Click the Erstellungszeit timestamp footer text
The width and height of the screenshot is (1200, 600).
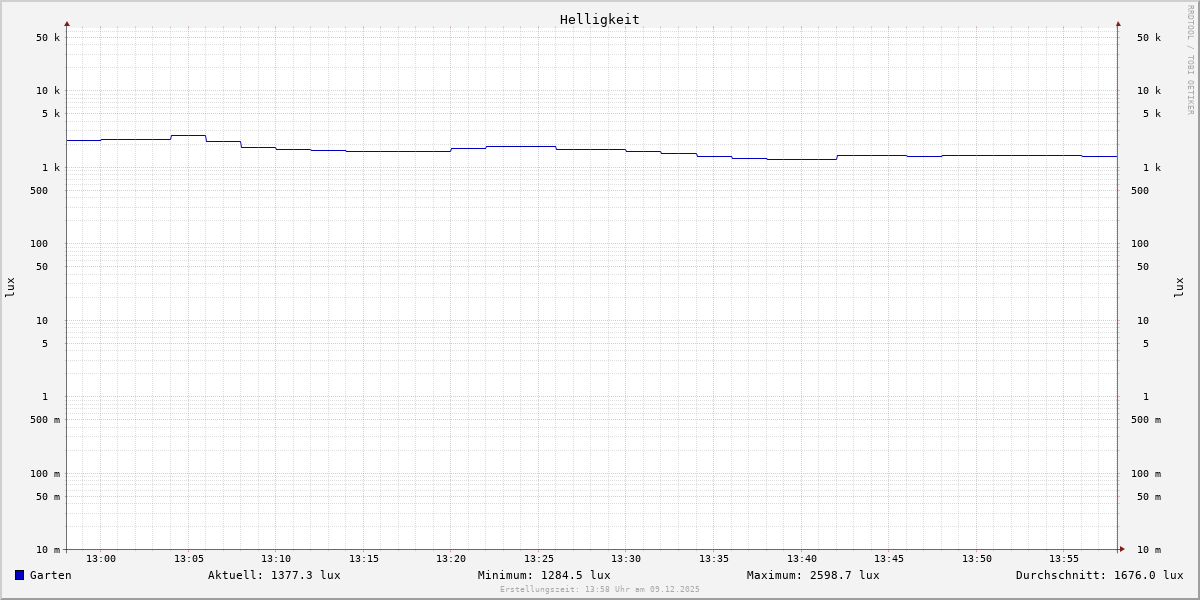(600, 589)
